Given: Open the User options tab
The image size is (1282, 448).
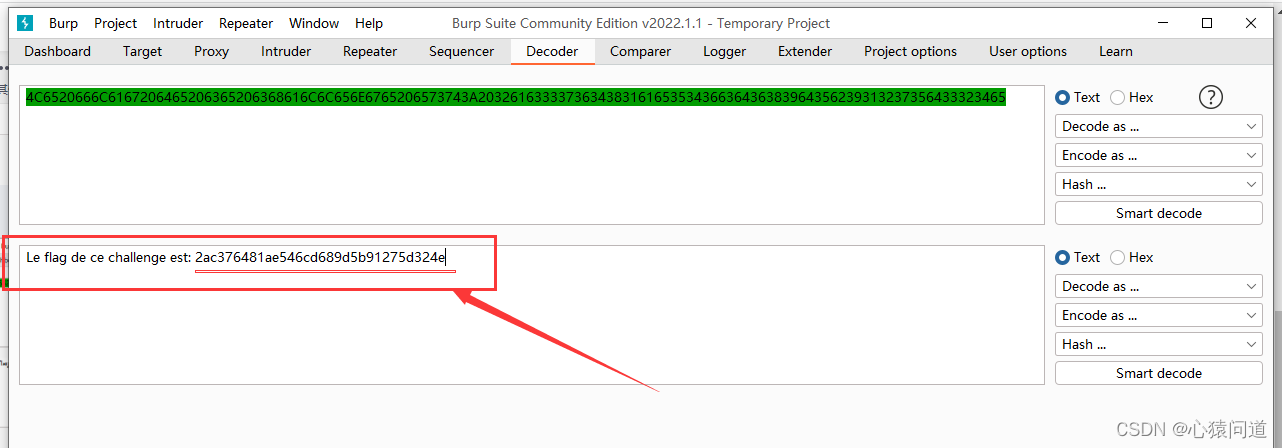Looking at the screenshot, I should [x=1028, y=51].
